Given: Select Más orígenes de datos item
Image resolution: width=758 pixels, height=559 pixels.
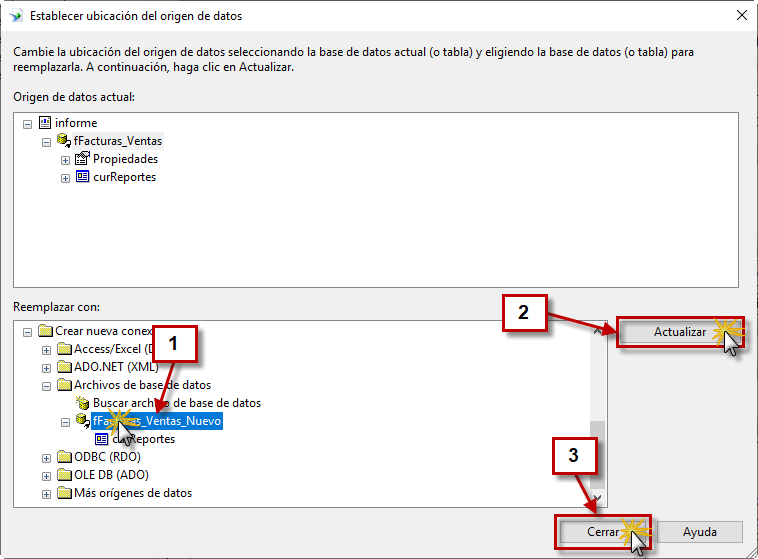Looking at the screenshot, I should click(x=133, y=493).
